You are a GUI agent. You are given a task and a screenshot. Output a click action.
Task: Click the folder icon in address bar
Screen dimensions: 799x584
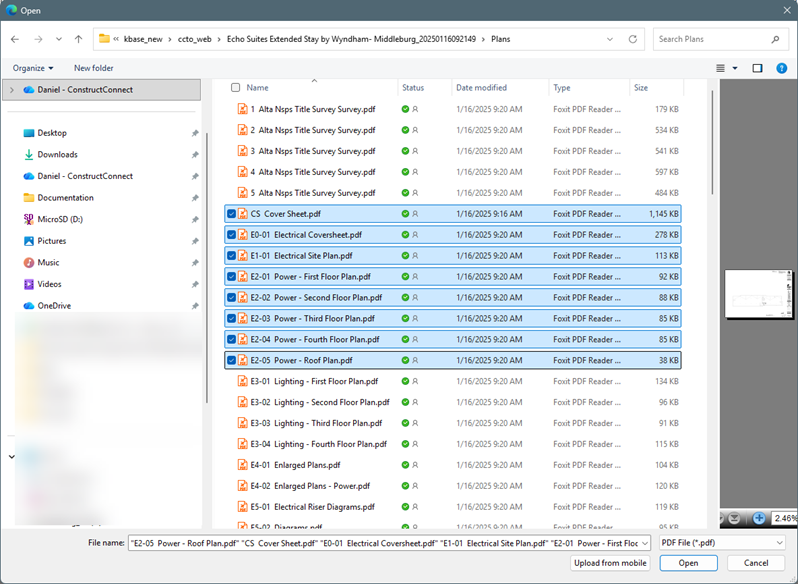(x=104, y=39)
